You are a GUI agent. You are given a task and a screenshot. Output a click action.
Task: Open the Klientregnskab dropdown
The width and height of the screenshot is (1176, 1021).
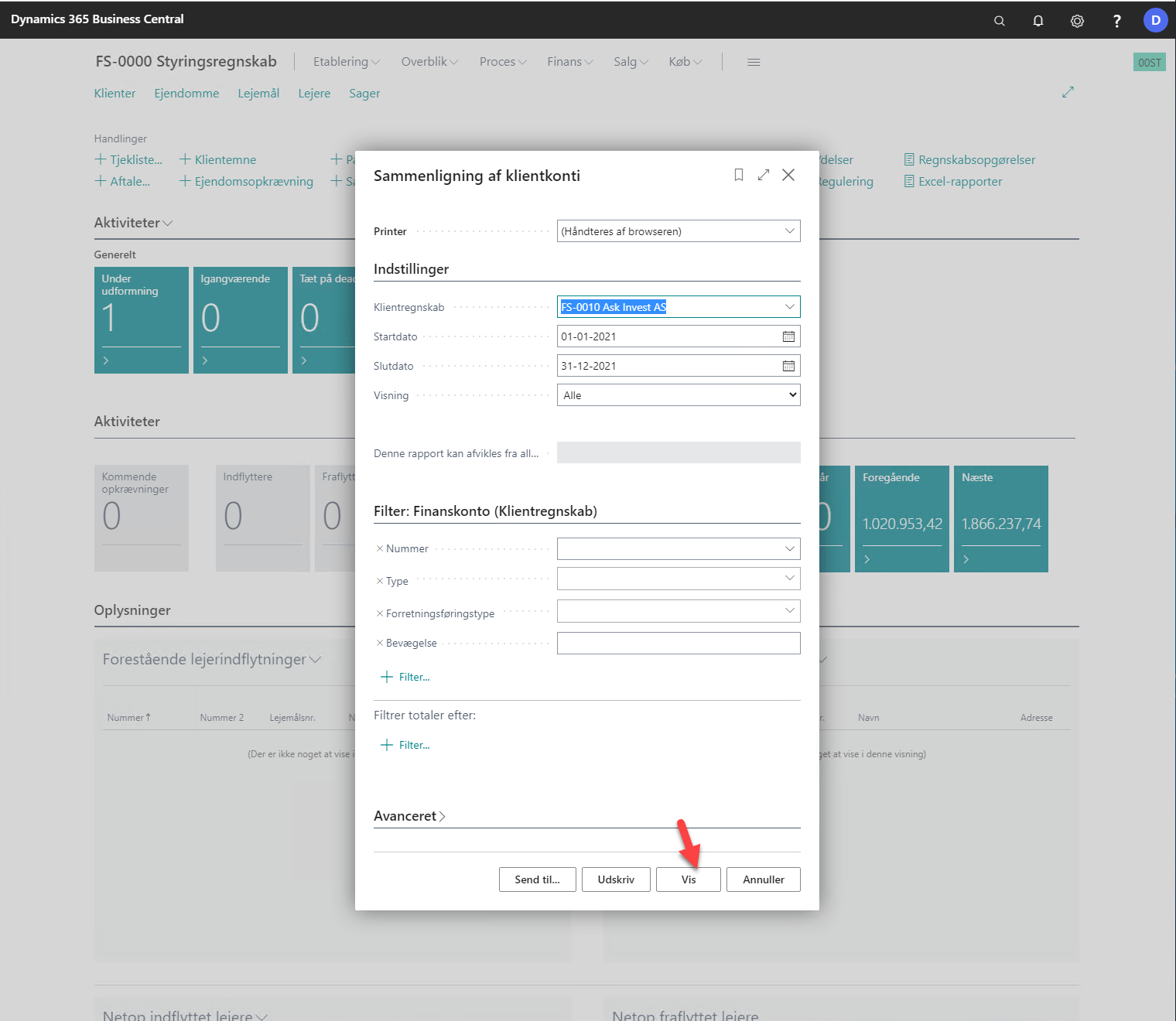pos(790,307)
